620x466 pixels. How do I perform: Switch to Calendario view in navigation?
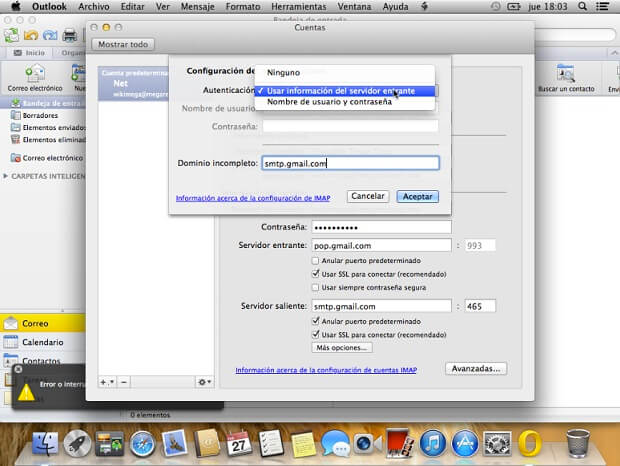(43, 342)
